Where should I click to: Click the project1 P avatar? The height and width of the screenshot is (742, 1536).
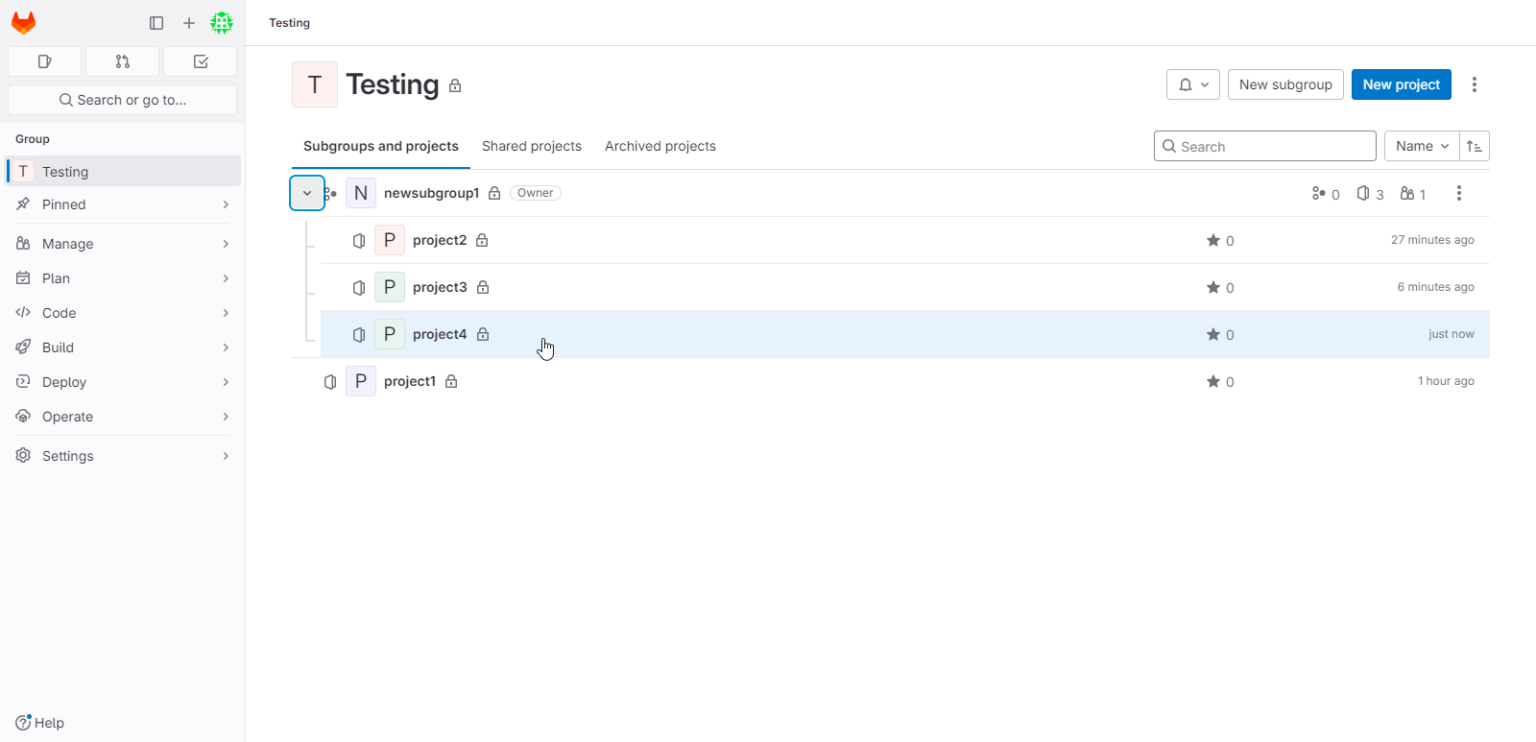pyautogui.click(x=361, y=381)
